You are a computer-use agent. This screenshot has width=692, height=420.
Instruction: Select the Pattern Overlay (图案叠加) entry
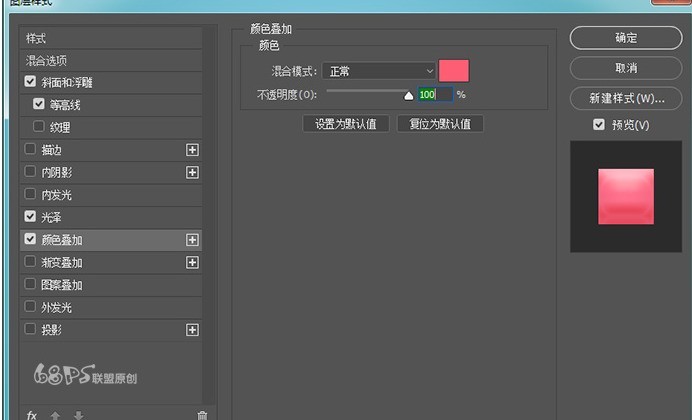(111, 285)
